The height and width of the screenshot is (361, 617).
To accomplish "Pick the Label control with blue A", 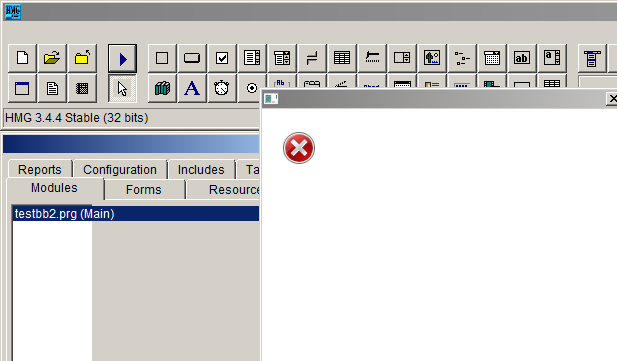I will (192, 88).
